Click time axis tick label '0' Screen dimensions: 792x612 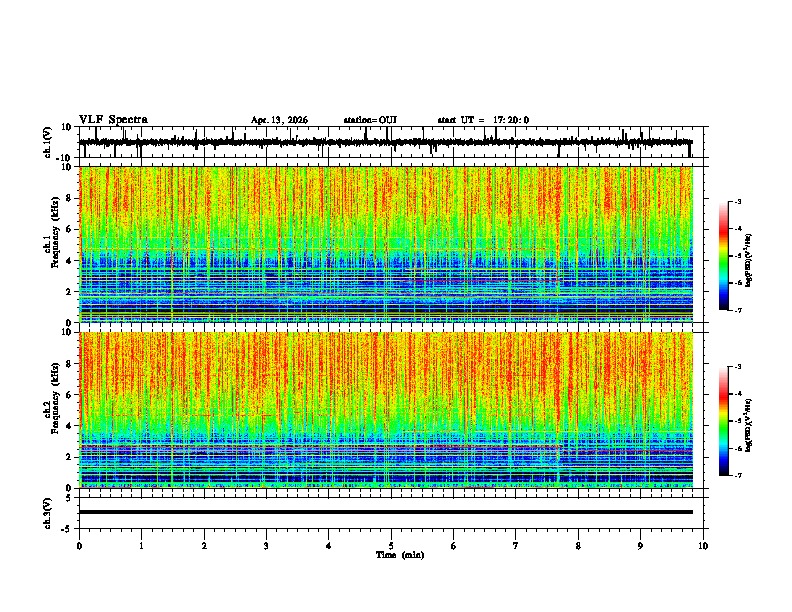pos(79,546)
